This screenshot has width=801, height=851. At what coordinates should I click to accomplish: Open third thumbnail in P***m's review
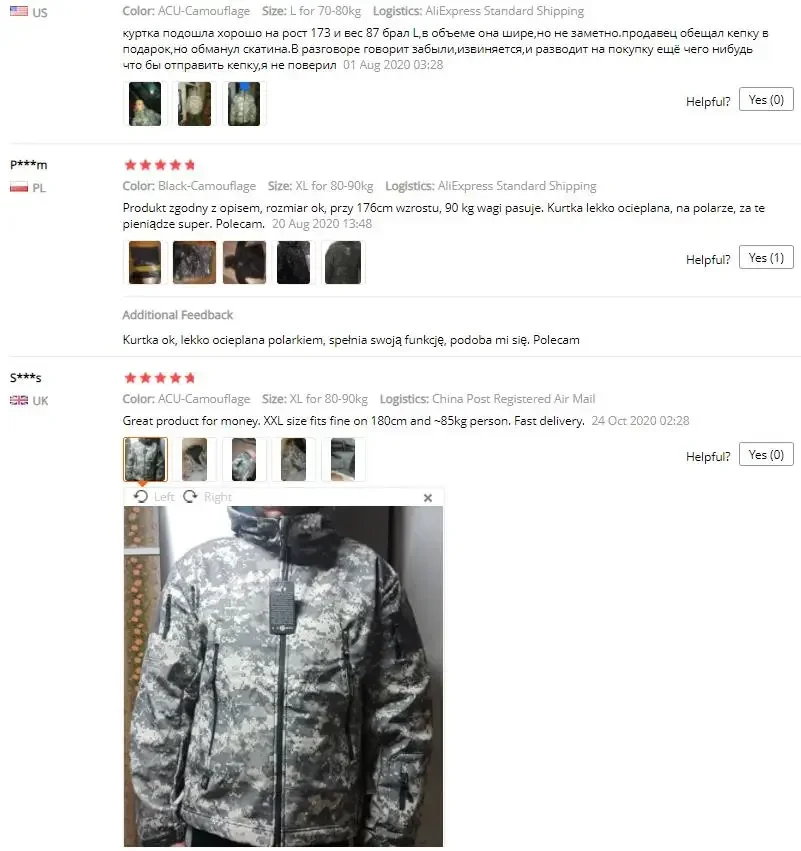(x=244, y=262)
